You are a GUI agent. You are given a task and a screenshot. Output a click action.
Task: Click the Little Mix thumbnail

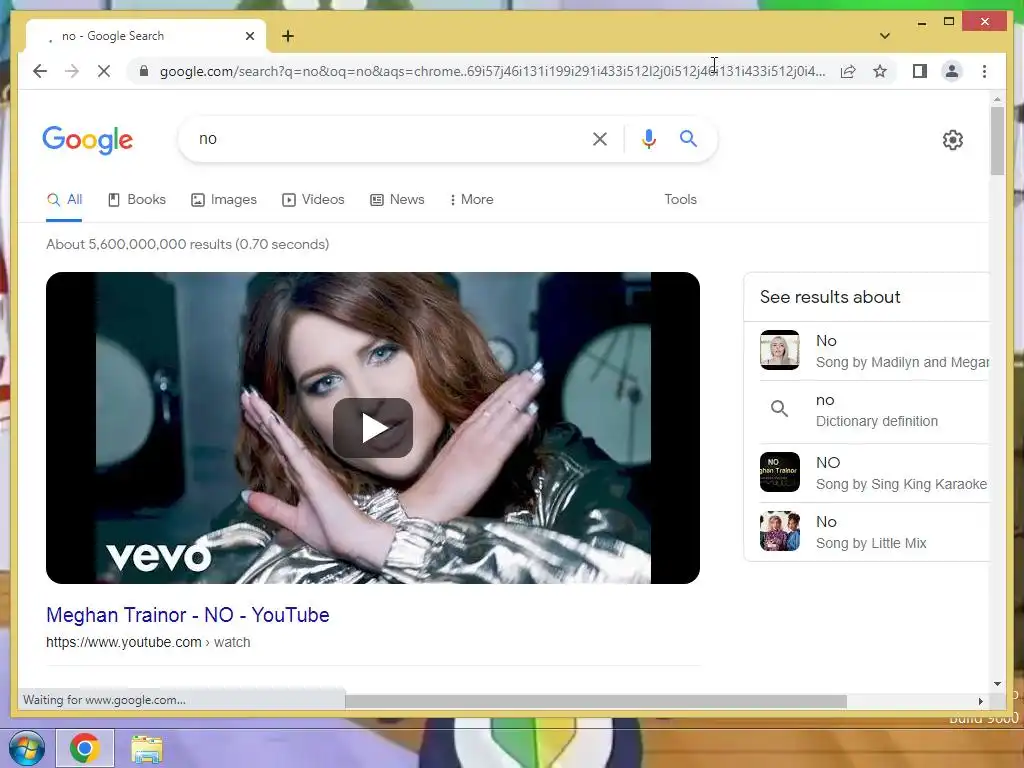coord(780,531)
